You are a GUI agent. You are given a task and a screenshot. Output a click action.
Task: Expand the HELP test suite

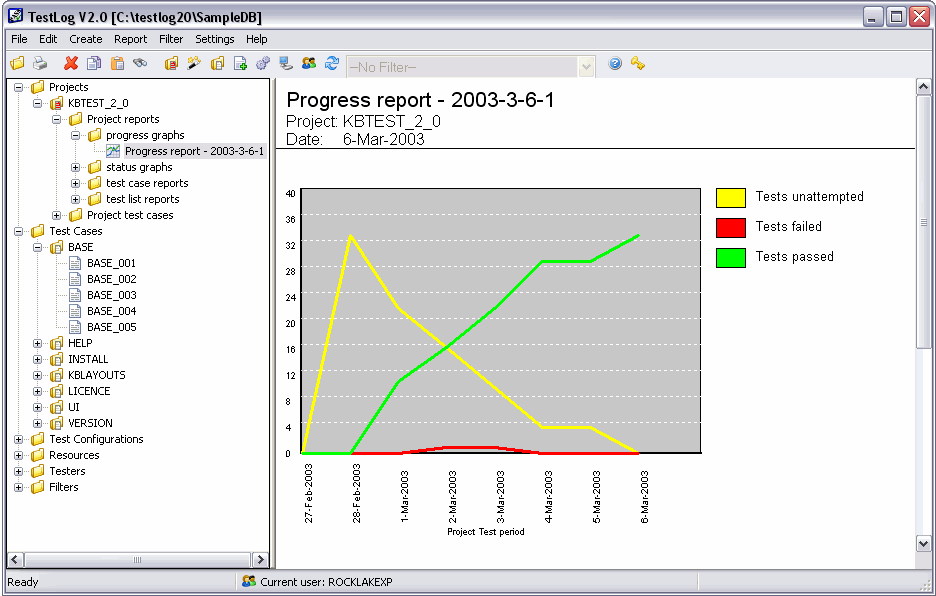[38, 343]
